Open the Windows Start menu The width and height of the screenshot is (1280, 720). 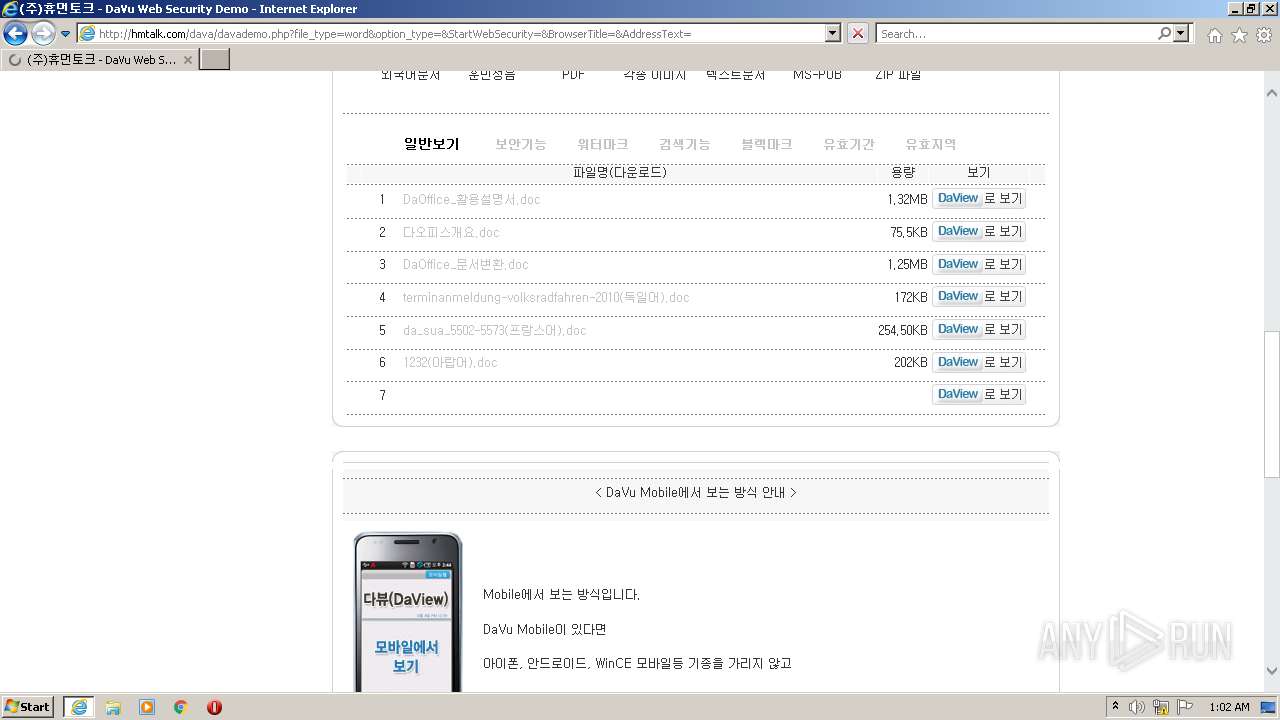pos(28,706)
